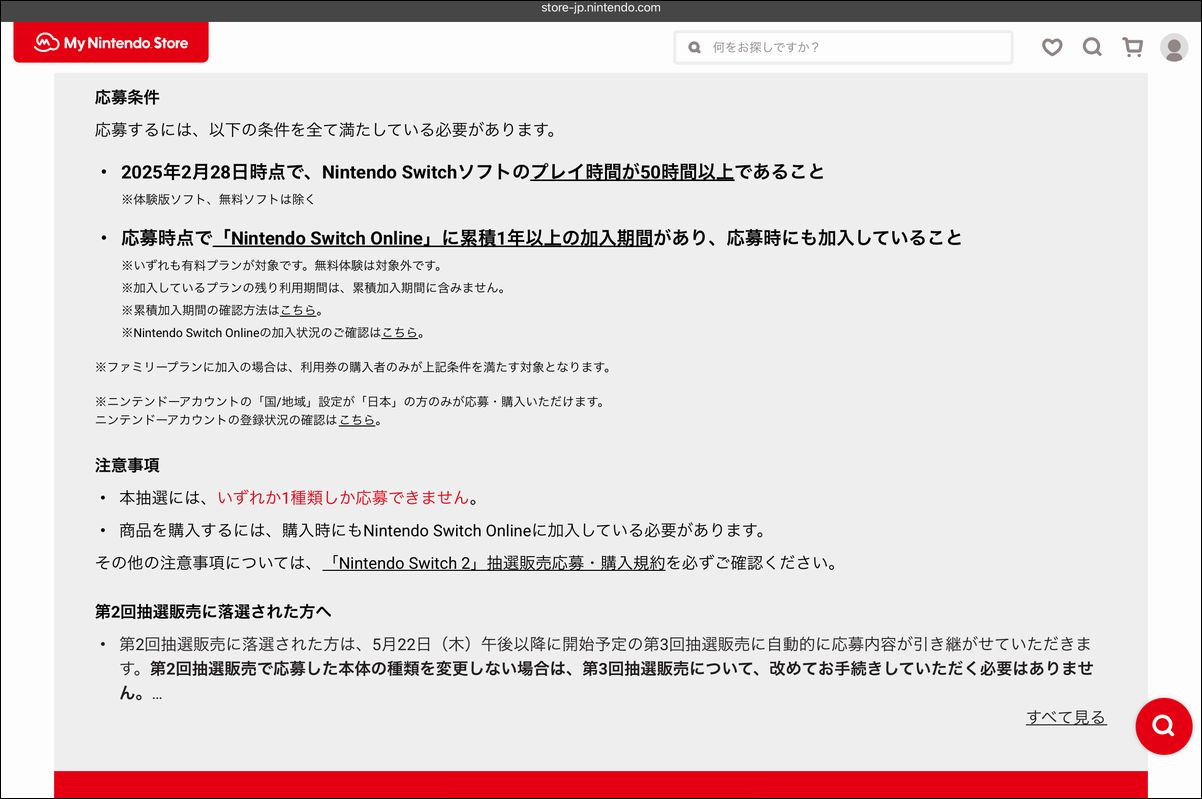Open the user account avatar
This screenshot has height=799, width=1202.
click(1174, 47)
